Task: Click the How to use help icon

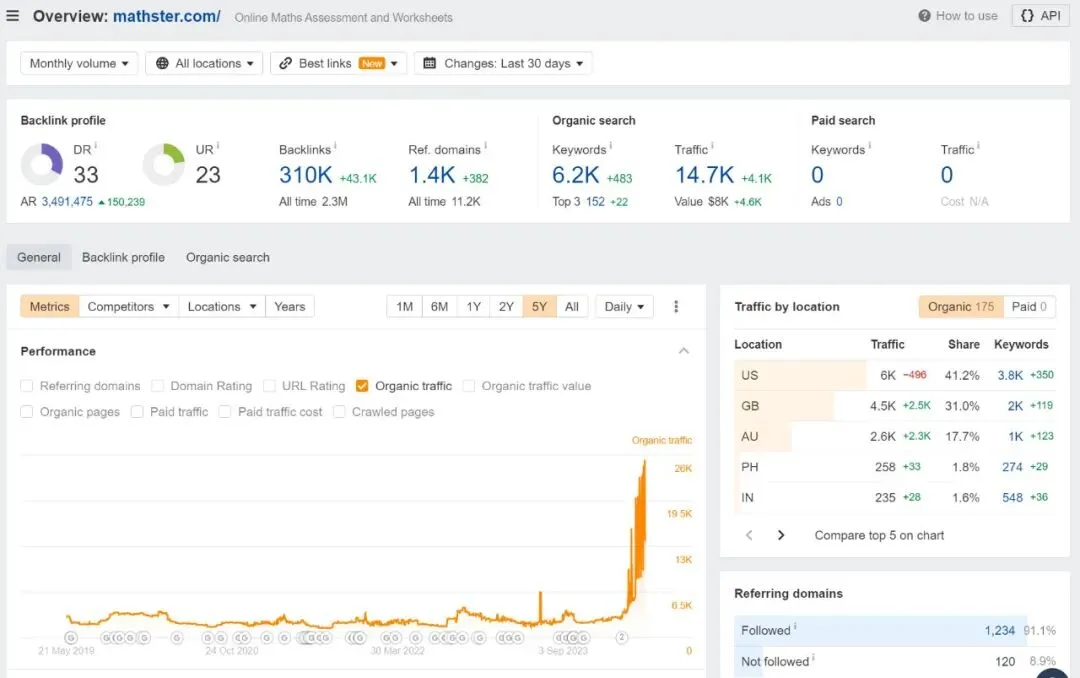Action: 924,16
